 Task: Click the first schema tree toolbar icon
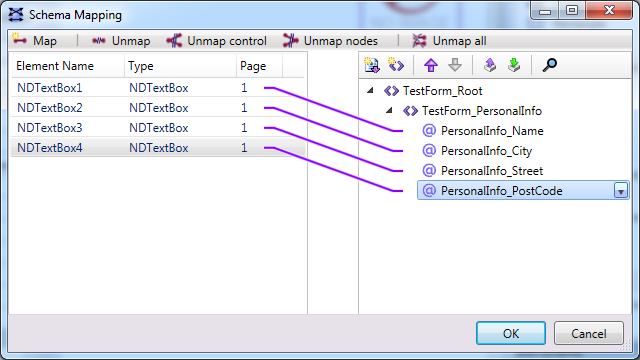point(372,65)
